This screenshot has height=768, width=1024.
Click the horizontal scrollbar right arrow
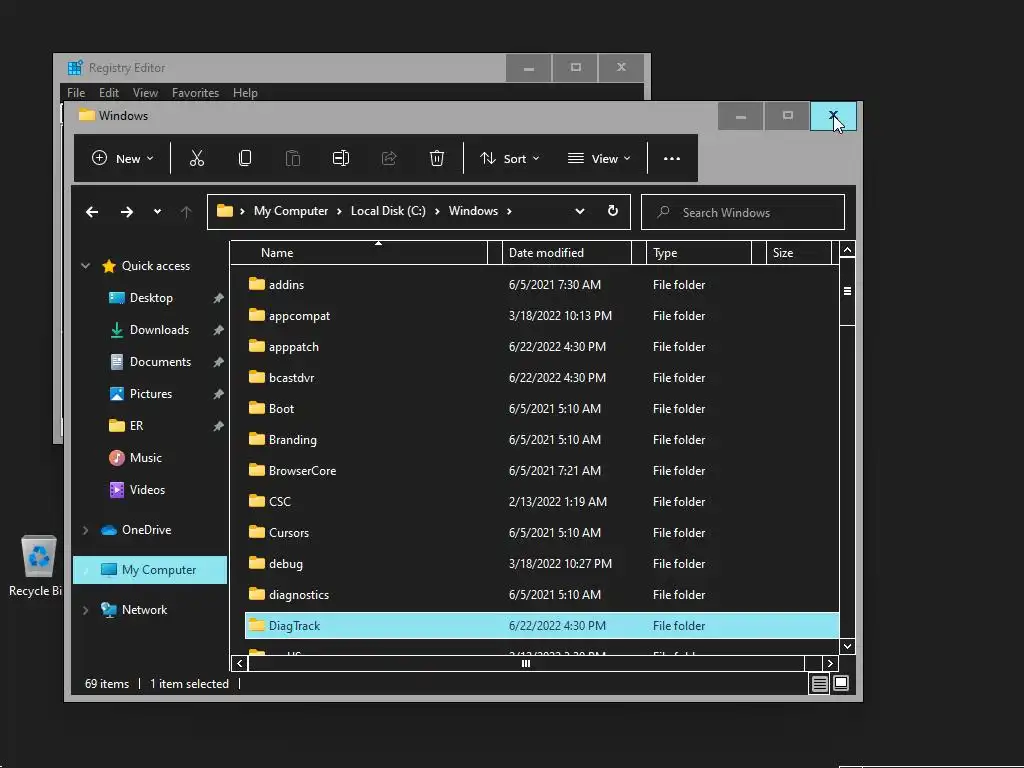pos(830,664)
